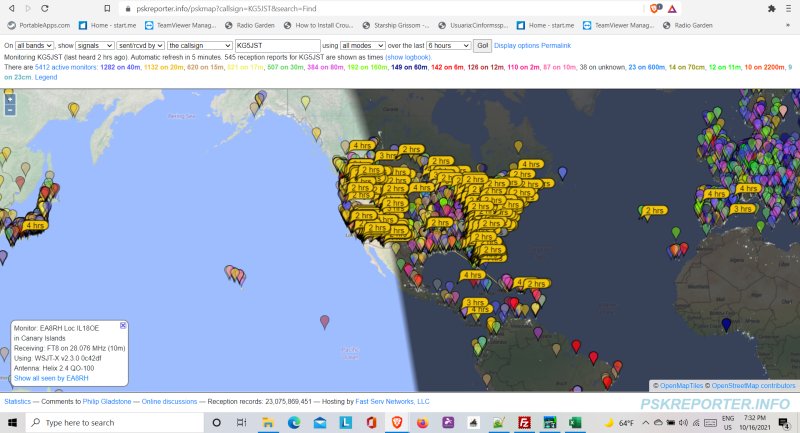
Task: Open the Mail app on the taskbar
Action: 320,422
